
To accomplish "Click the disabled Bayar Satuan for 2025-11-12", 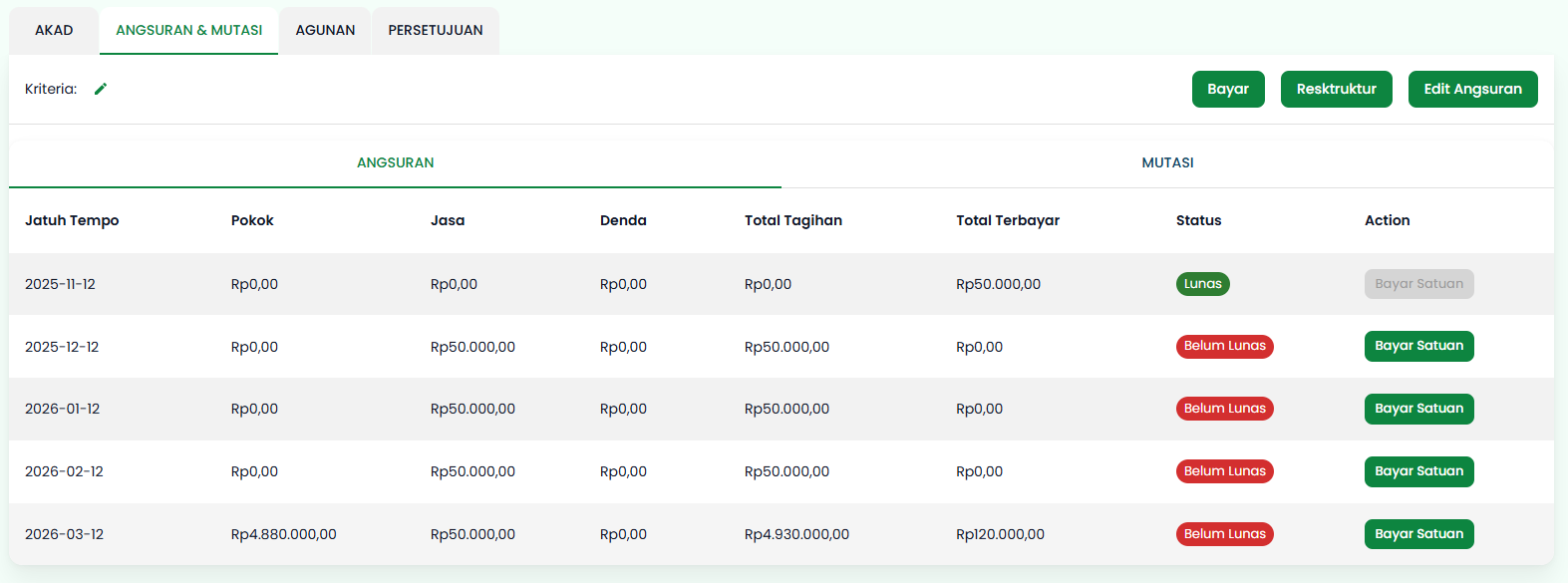I will (1418, 284).
